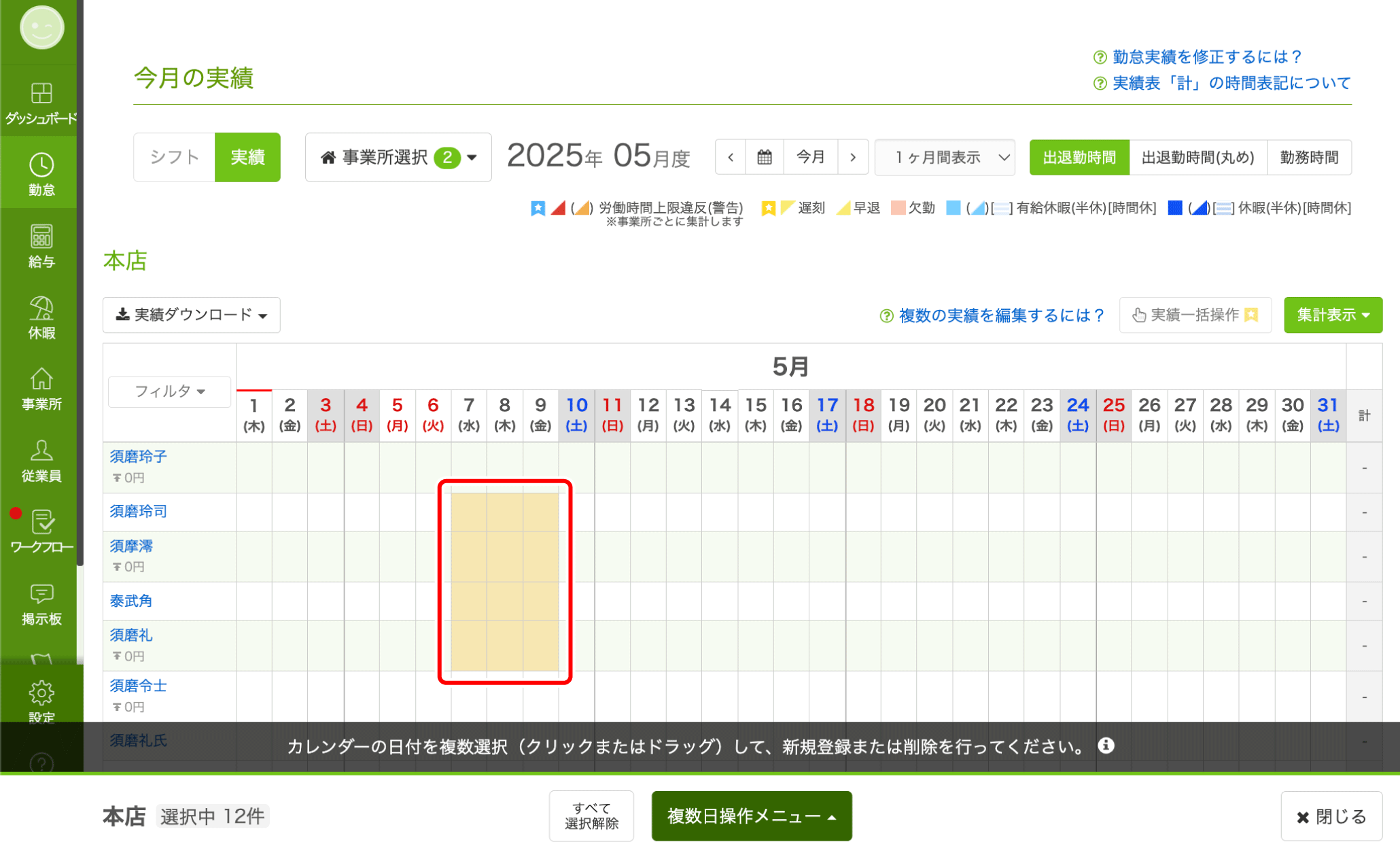Viewport: 1400px width, 857px height.
Task: Open 実績表「計」の時間表記について link
Action: coord(1231,84)
